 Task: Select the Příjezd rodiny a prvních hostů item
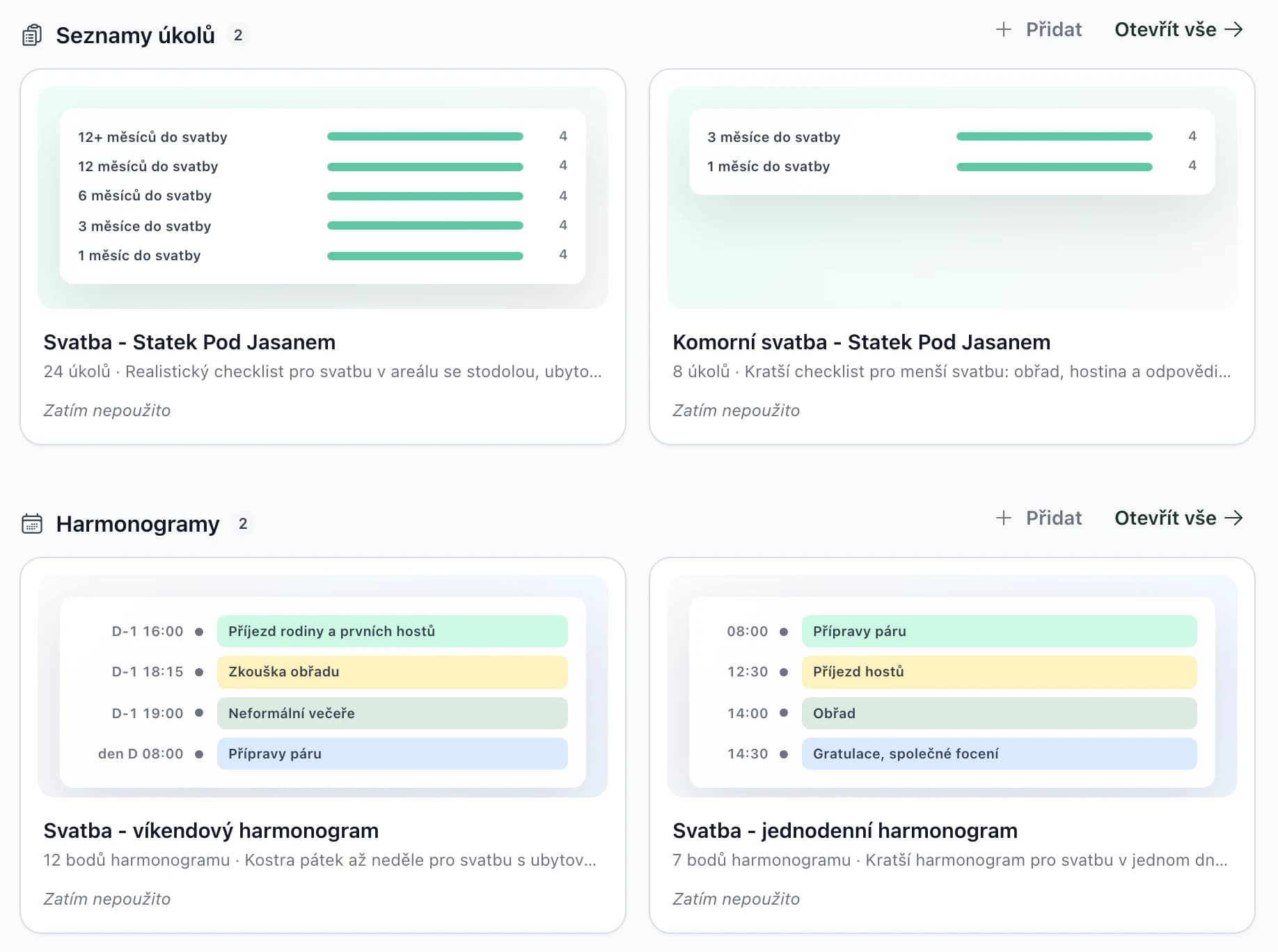tap(393, 631)
